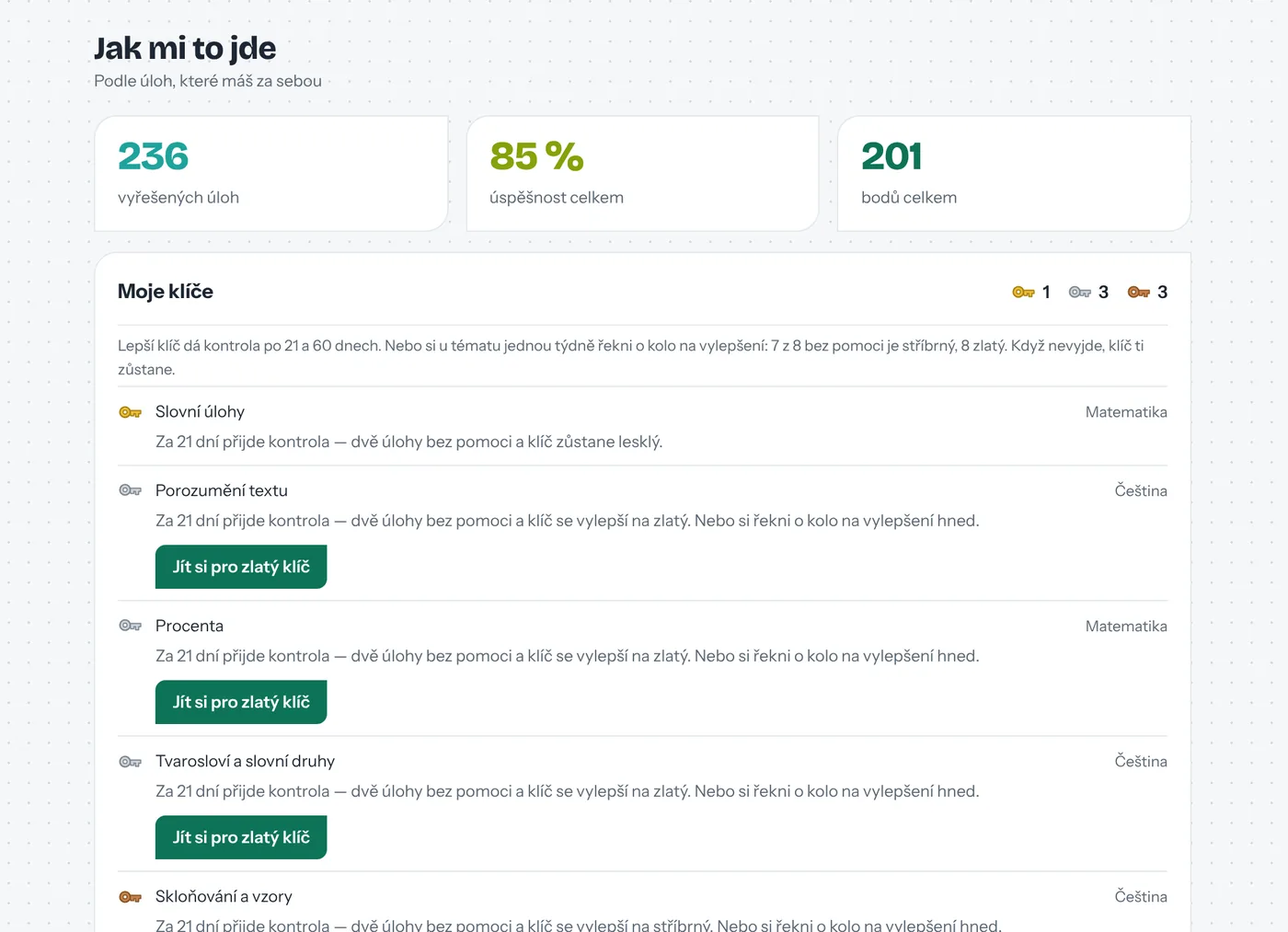1288x932 pixels.
Task: Click the silver key beside Tvarosloví a slovní druhy
Action: (x=131, y=762)
